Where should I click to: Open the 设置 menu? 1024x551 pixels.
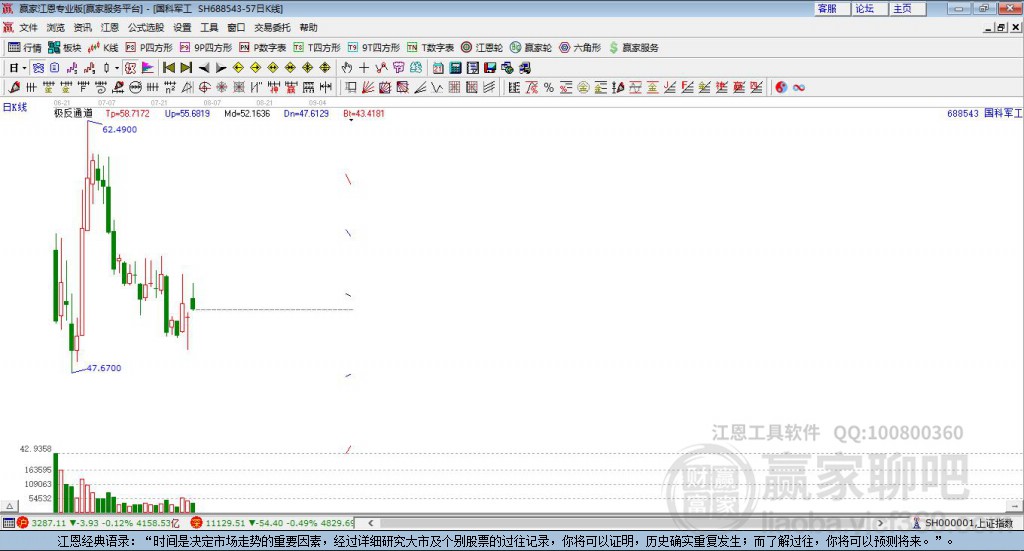182,27
